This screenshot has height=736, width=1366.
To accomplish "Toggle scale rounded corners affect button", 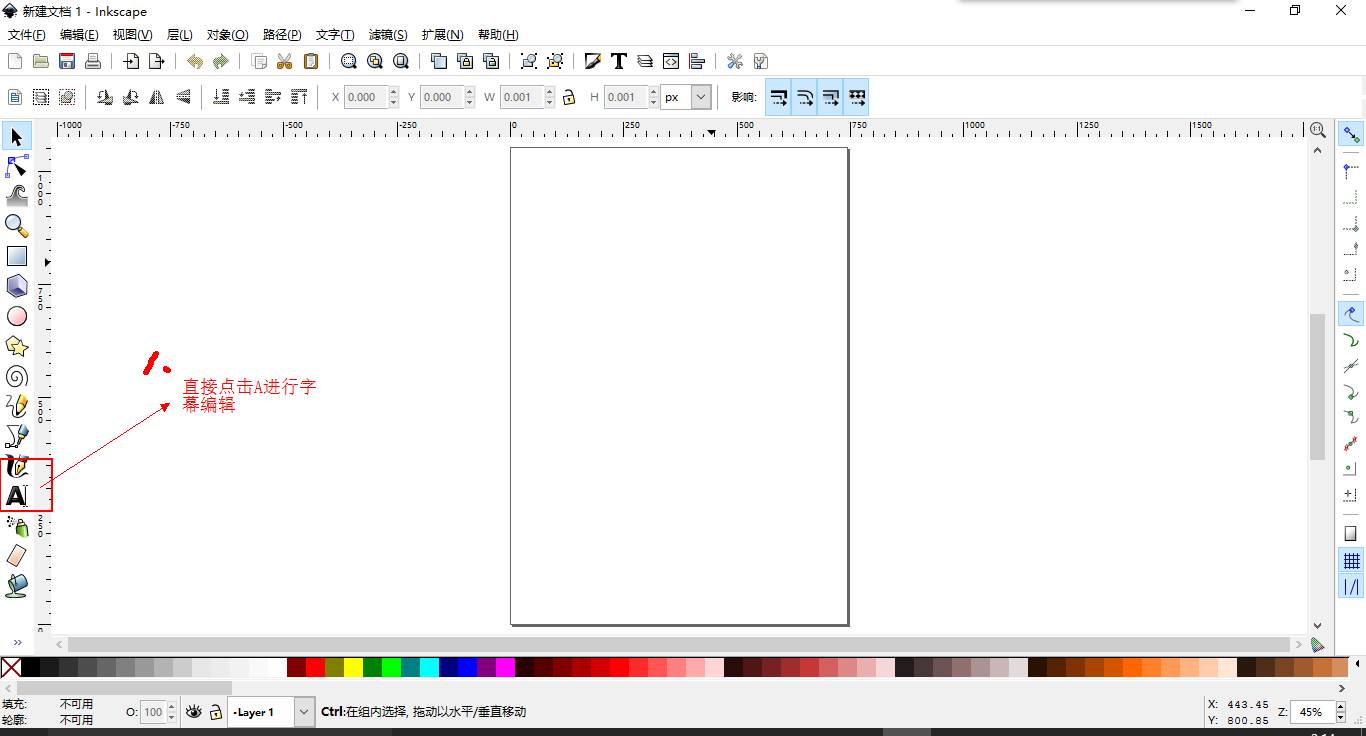I will (804, 97).
